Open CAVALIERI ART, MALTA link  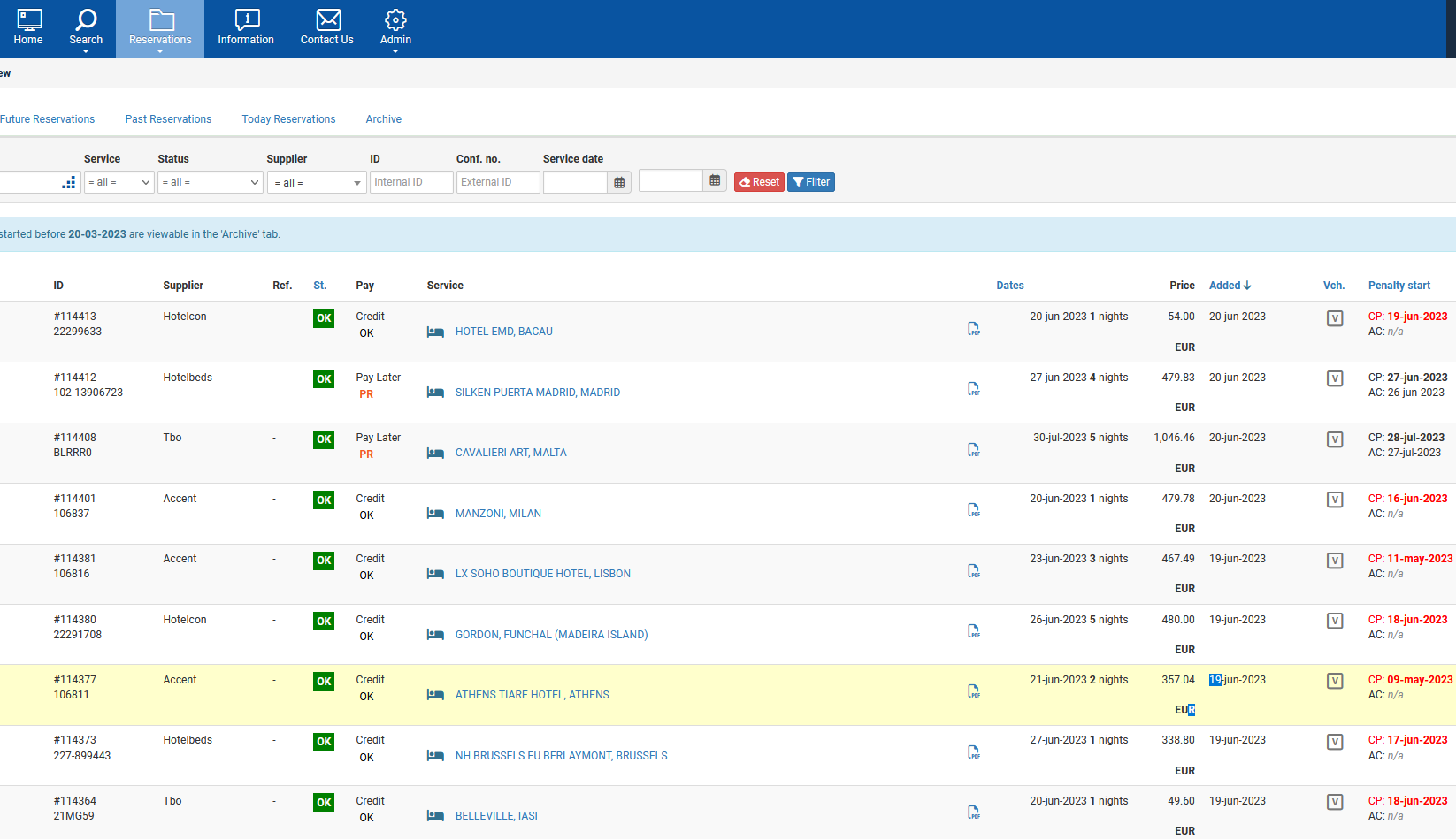[511, 453]
